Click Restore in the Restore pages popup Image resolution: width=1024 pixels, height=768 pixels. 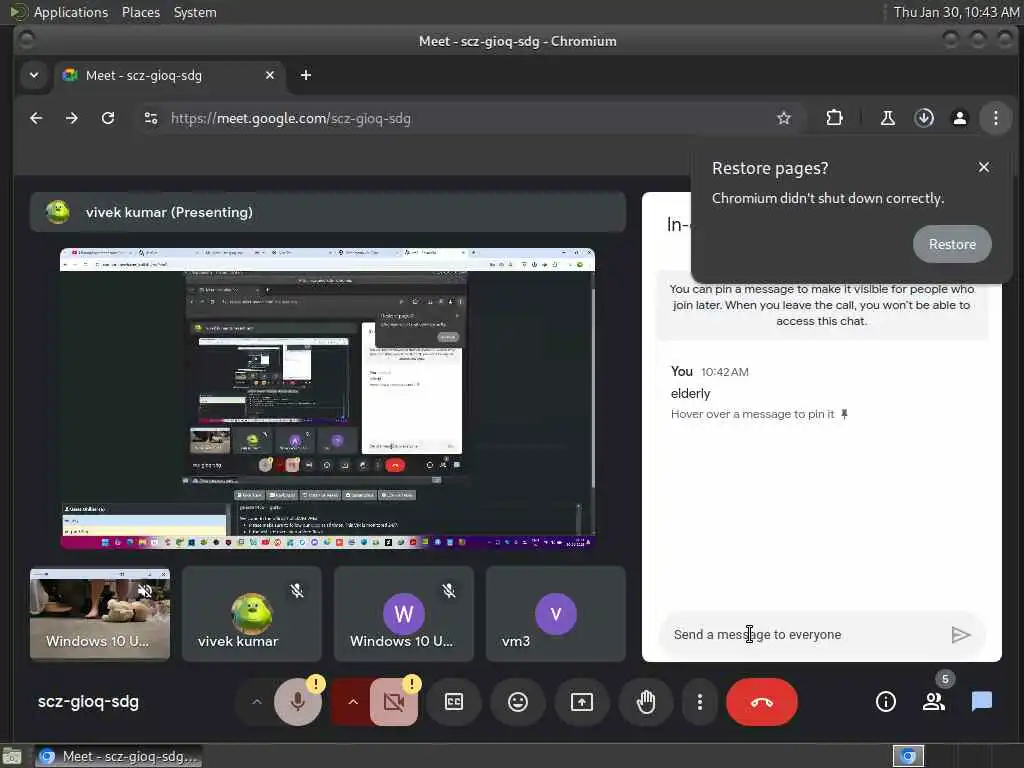952,244
